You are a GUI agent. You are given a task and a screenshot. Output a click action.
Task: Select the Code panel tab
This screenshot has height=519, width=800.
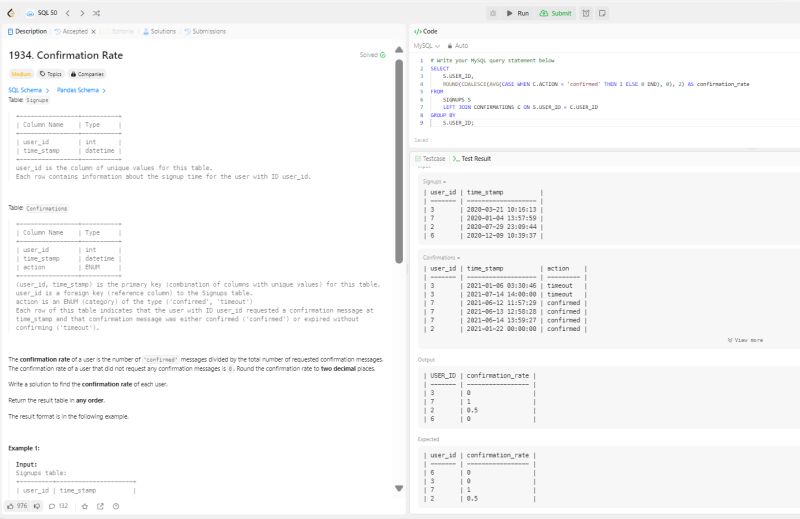tap(426, 31)
